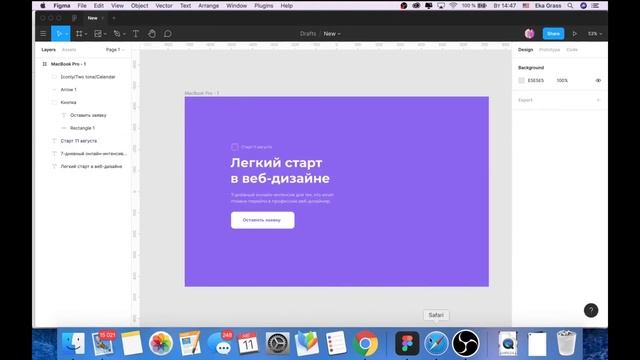Viewport: 640px width, 360px height.
Task: Open the Figma main hamburger menu
Action: (x=43, y=34)
